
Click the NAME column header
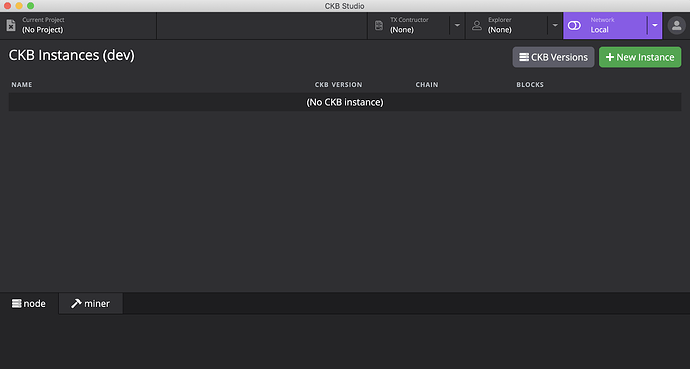point(22,84)
